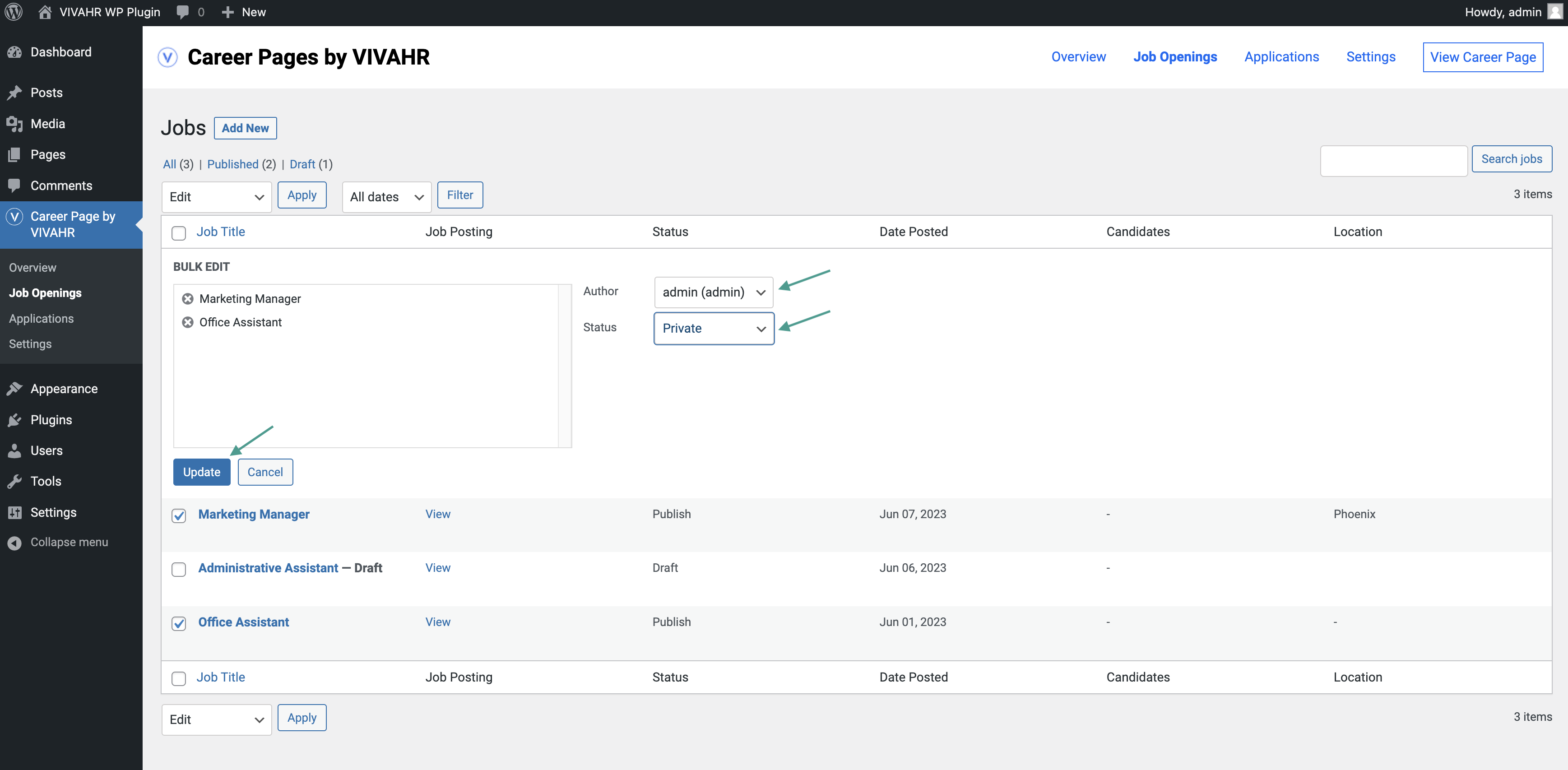Click the Update button in bulk edit
Viewport: 1568px width, 770px height.
pyautogui.click(x=201, y=472)
